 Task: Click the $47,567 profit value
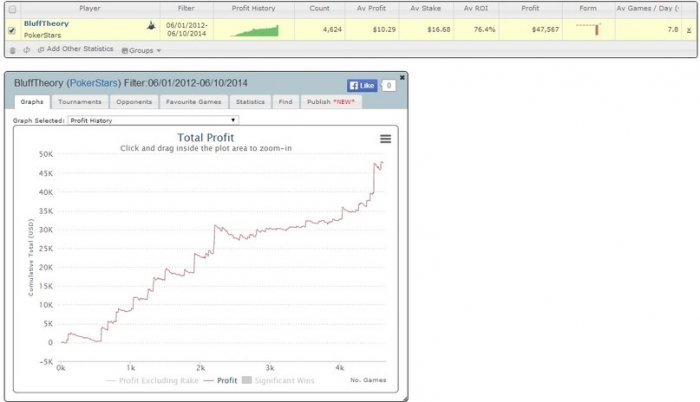(x=546, y=29)
